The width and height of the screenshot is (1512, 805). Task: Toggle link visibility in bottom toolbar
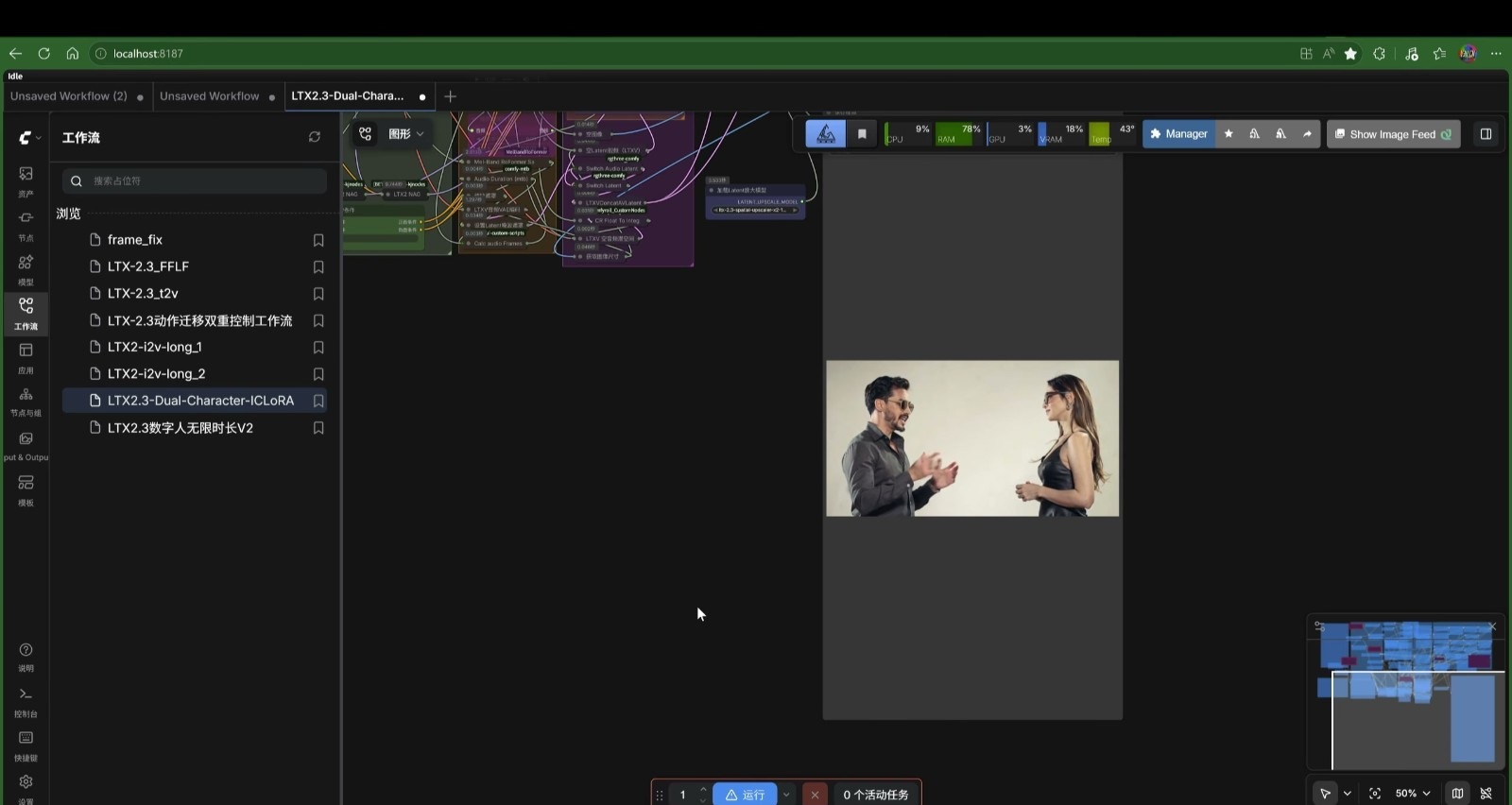[1486, 794]
